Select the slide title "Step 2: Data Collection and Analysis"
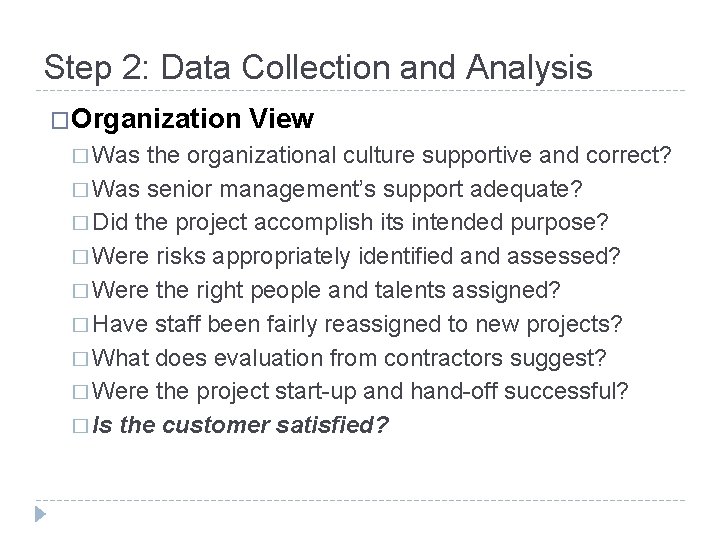This screenshot has width=720, height=540. click(318, 67)
